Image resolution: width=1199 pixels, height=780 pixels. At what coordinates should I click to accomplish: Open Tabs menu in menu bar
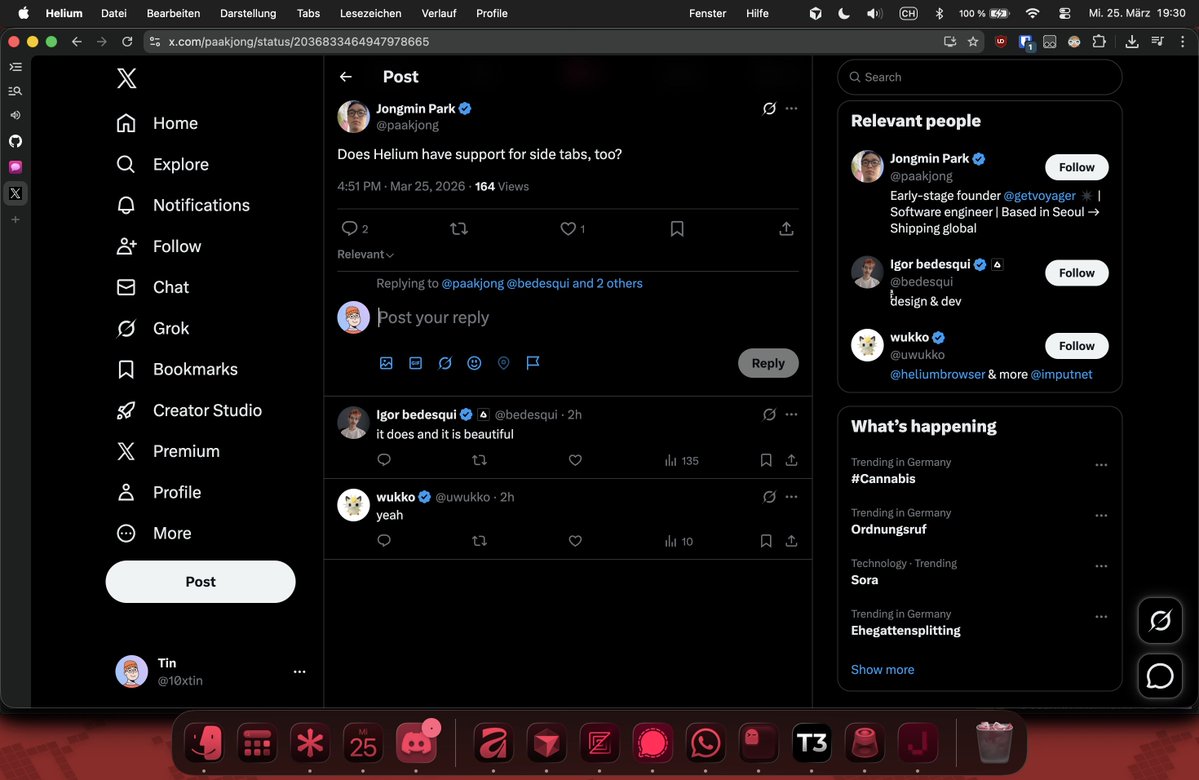coord(308,13)
